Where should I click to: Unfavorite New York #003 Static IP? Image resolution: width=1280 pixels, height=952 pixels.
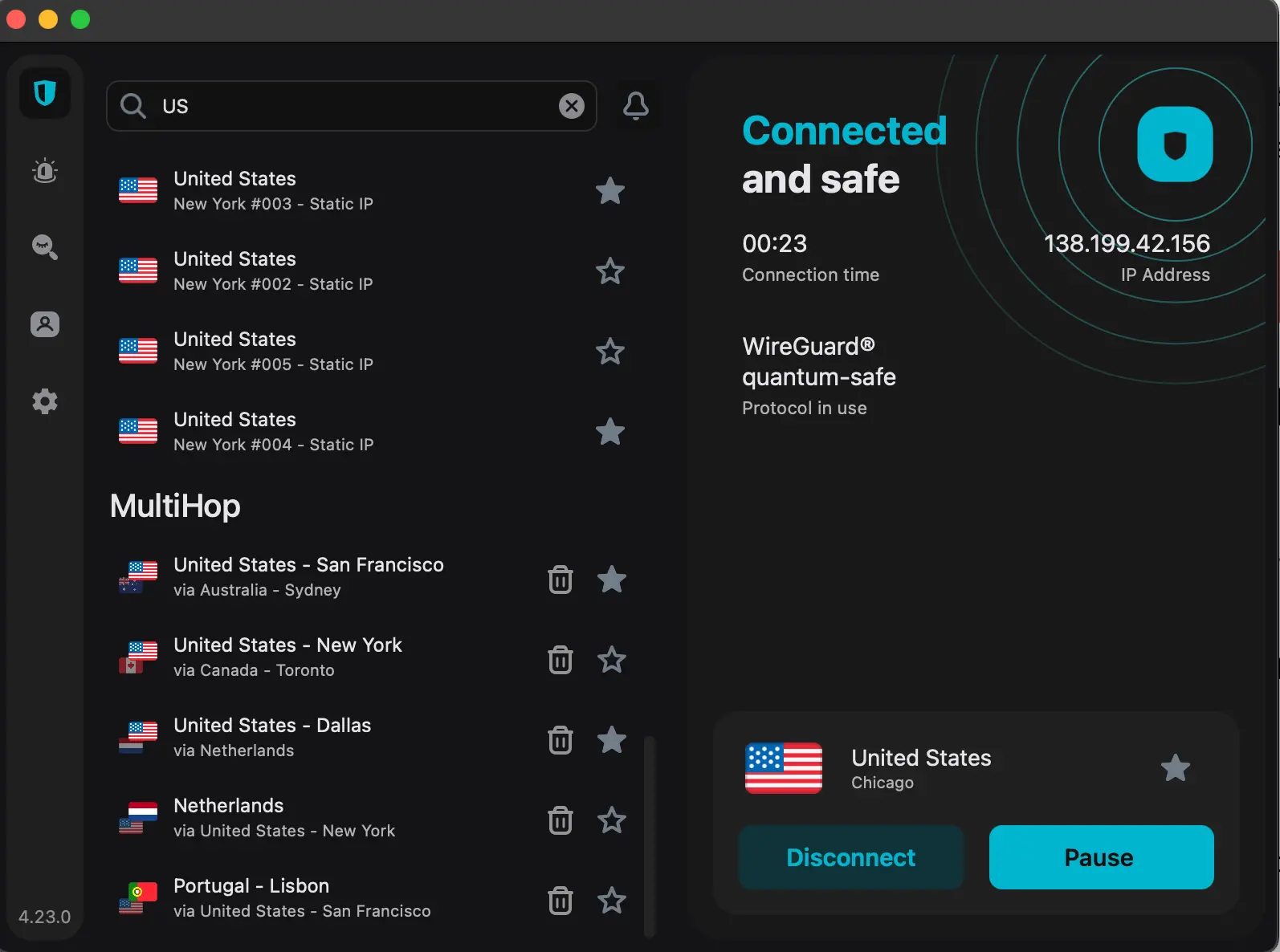click(610, 191)
